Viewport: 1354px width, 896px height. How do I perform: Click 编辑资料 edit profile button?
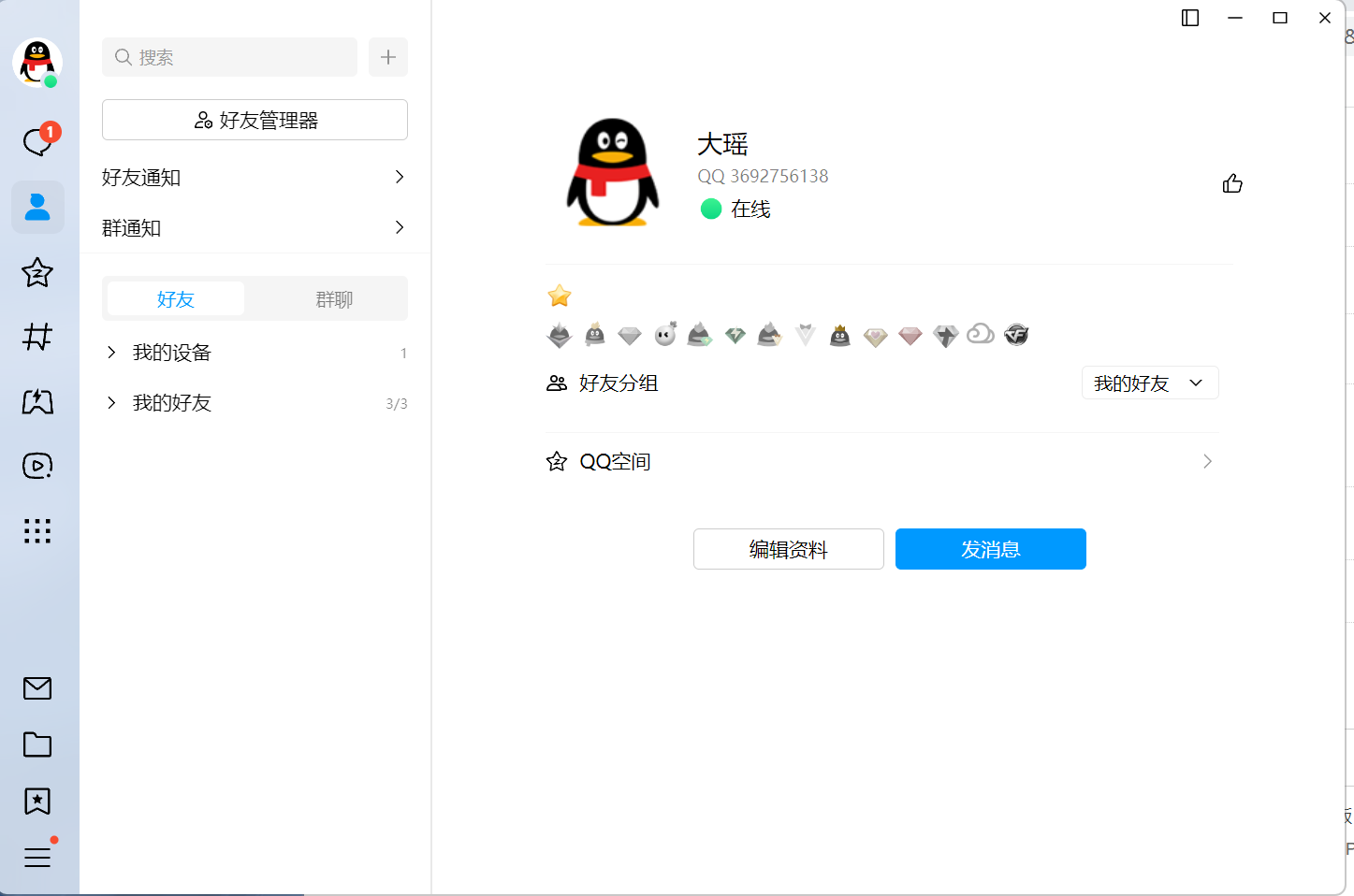coord(789,549)
